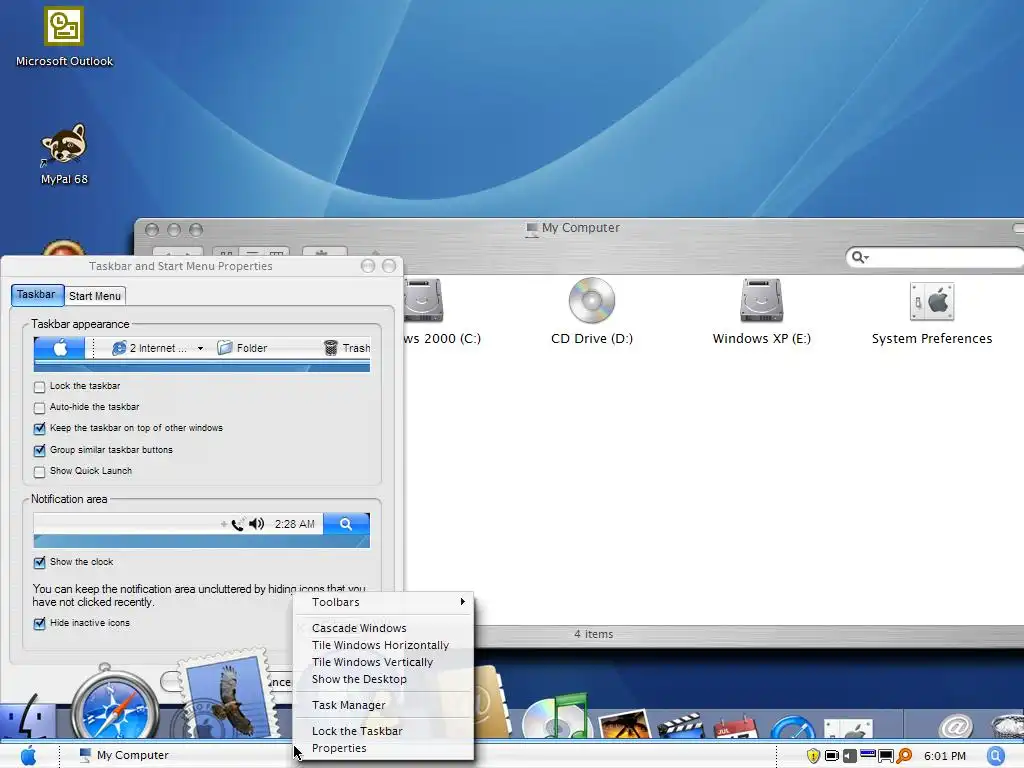
Task: Click the security shield tray icon
Action: [x=813, y=756]
